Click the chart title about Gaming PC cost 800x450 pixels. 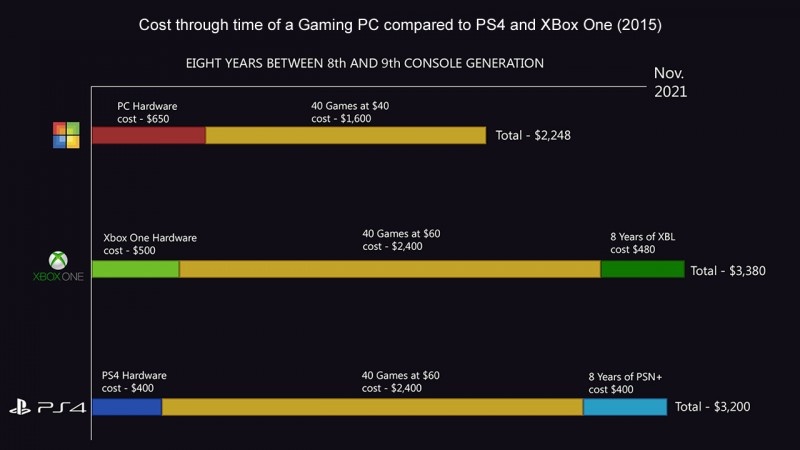point(399,24)
